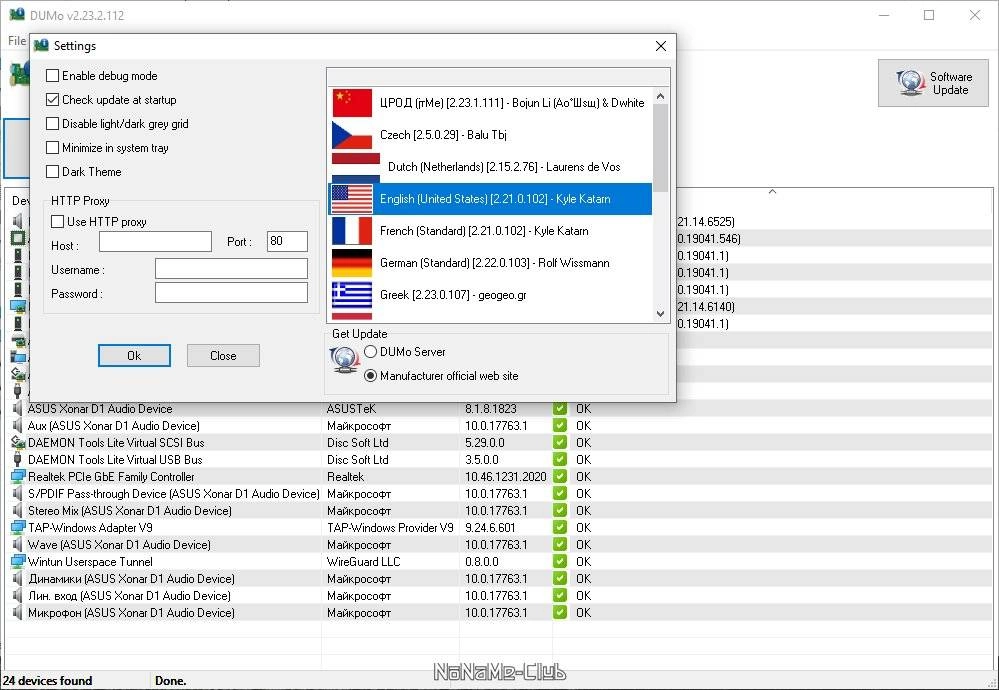Viewport: 999px width, 690px height.
Task: Click icon beside DAEMON Tools Lite Virtual SCSI Bus
Action: (x=18, y=442)
